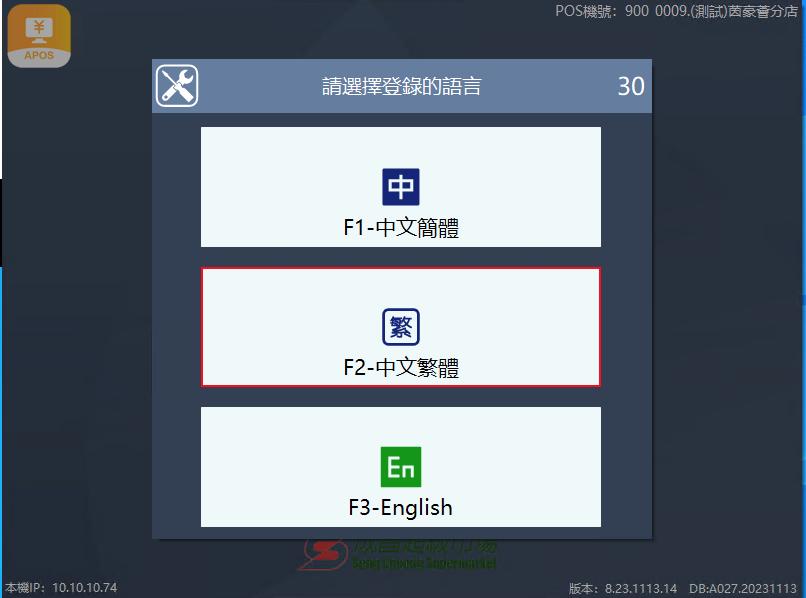Click the F1-中文簡體 text label

401,228
